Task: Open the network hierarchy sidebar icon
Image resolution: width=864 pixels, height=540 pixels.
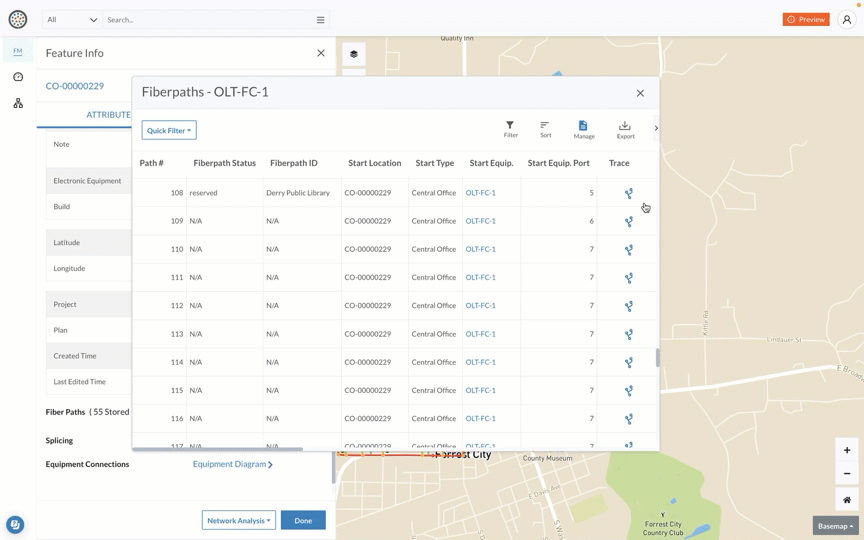Action: click(x=18, y=103)
